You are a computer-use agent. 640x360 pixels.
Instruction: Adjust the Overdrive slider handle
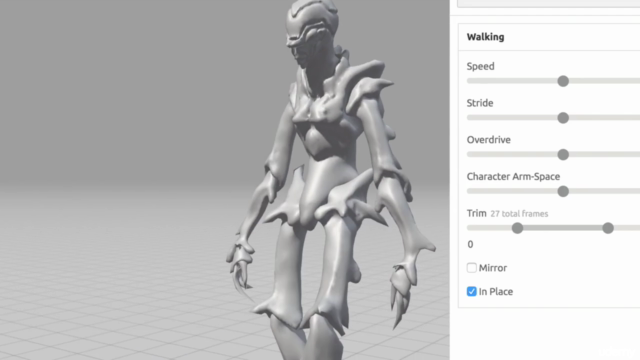pyautogui.click(x=563, y=155)
